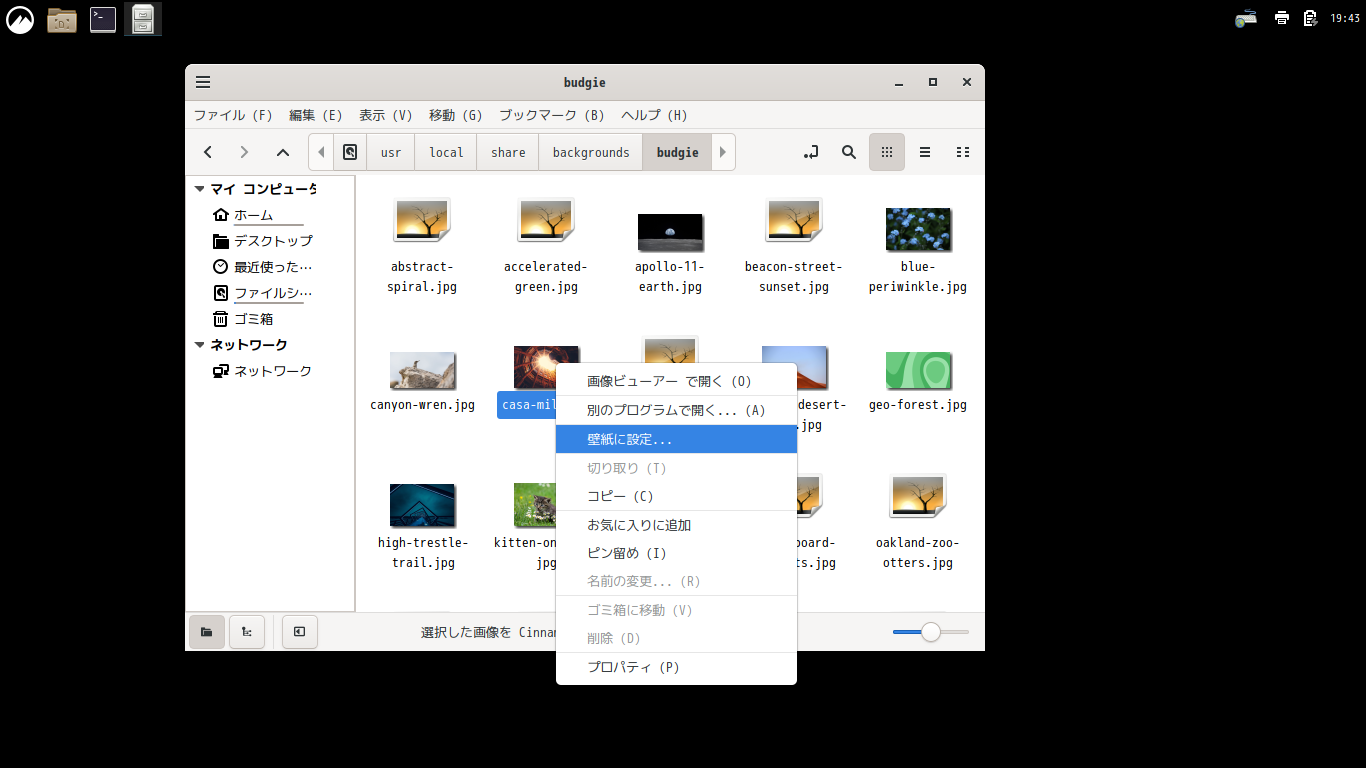Image resolution: width=1366 pixels, height=768 pixels.
Task: Click the budgie path segment
Action: click(x=677, y=152)
